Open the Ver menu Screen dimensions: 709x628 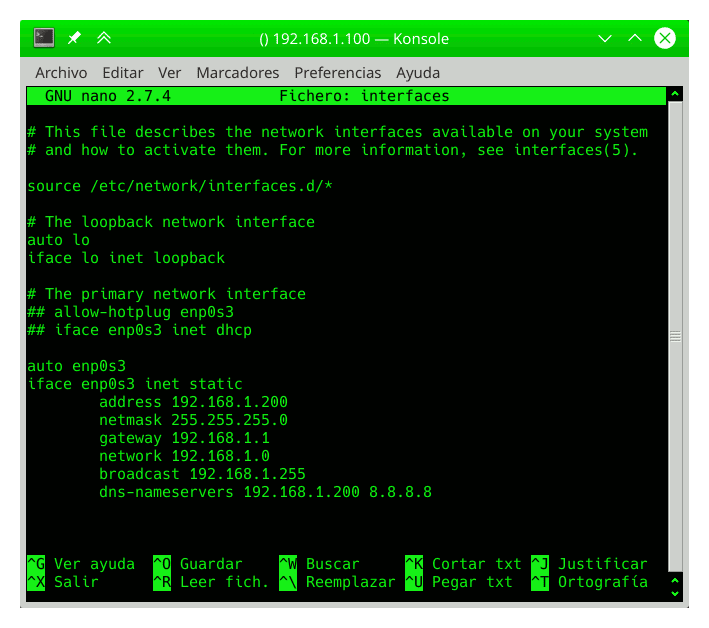[170, 73]
